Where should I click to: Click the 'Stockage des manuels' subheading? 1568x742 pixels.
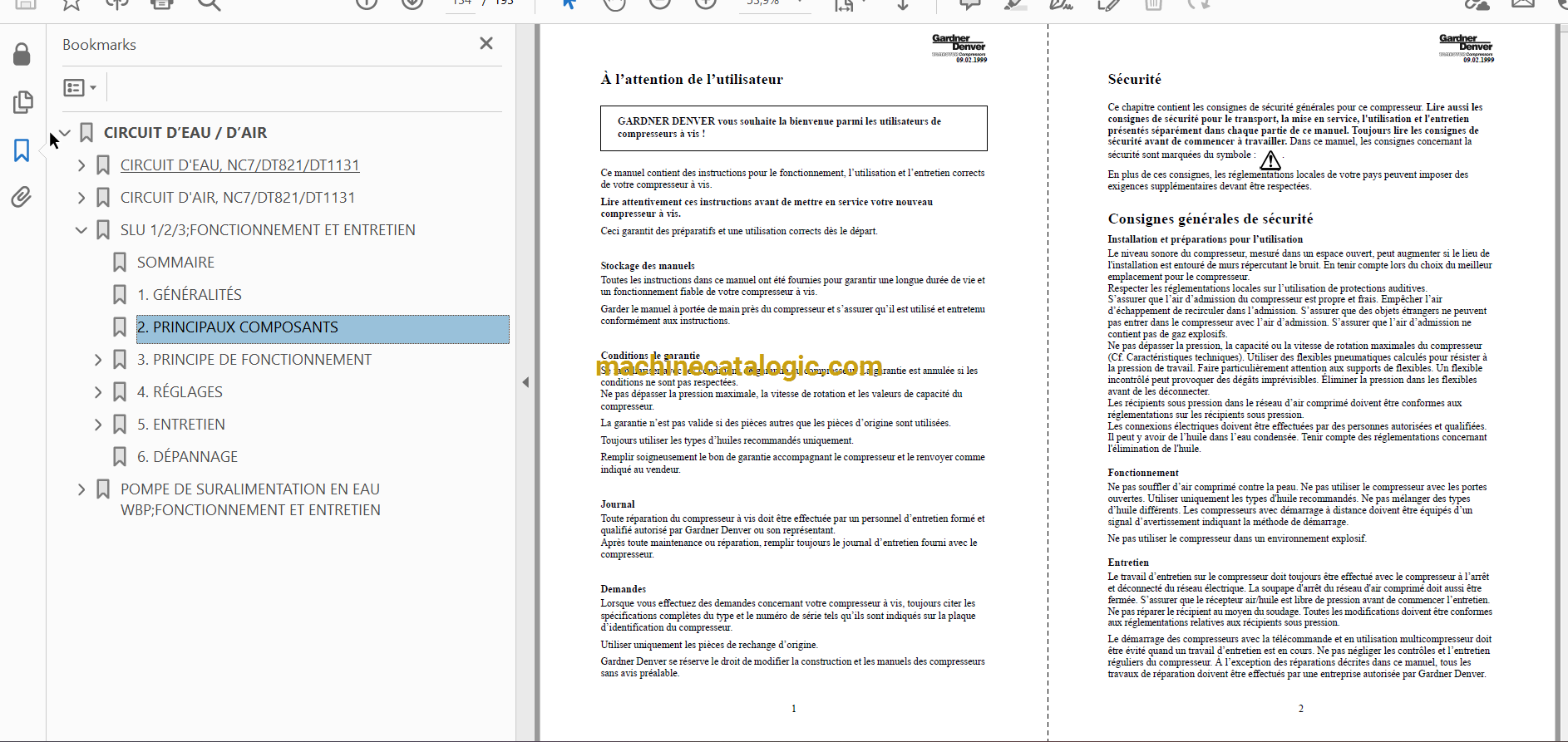(648, 266)
